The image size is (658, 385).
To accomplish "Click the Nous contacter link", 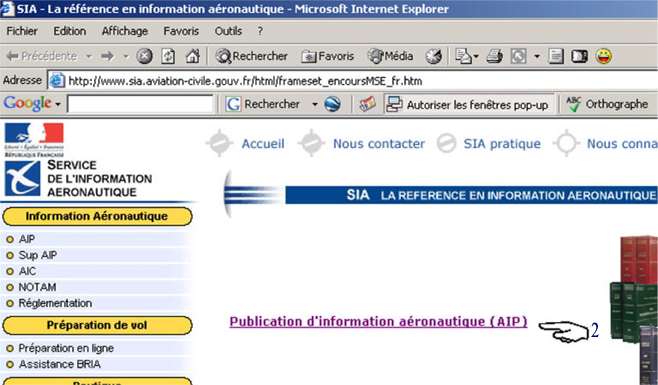I will (379, 144).
